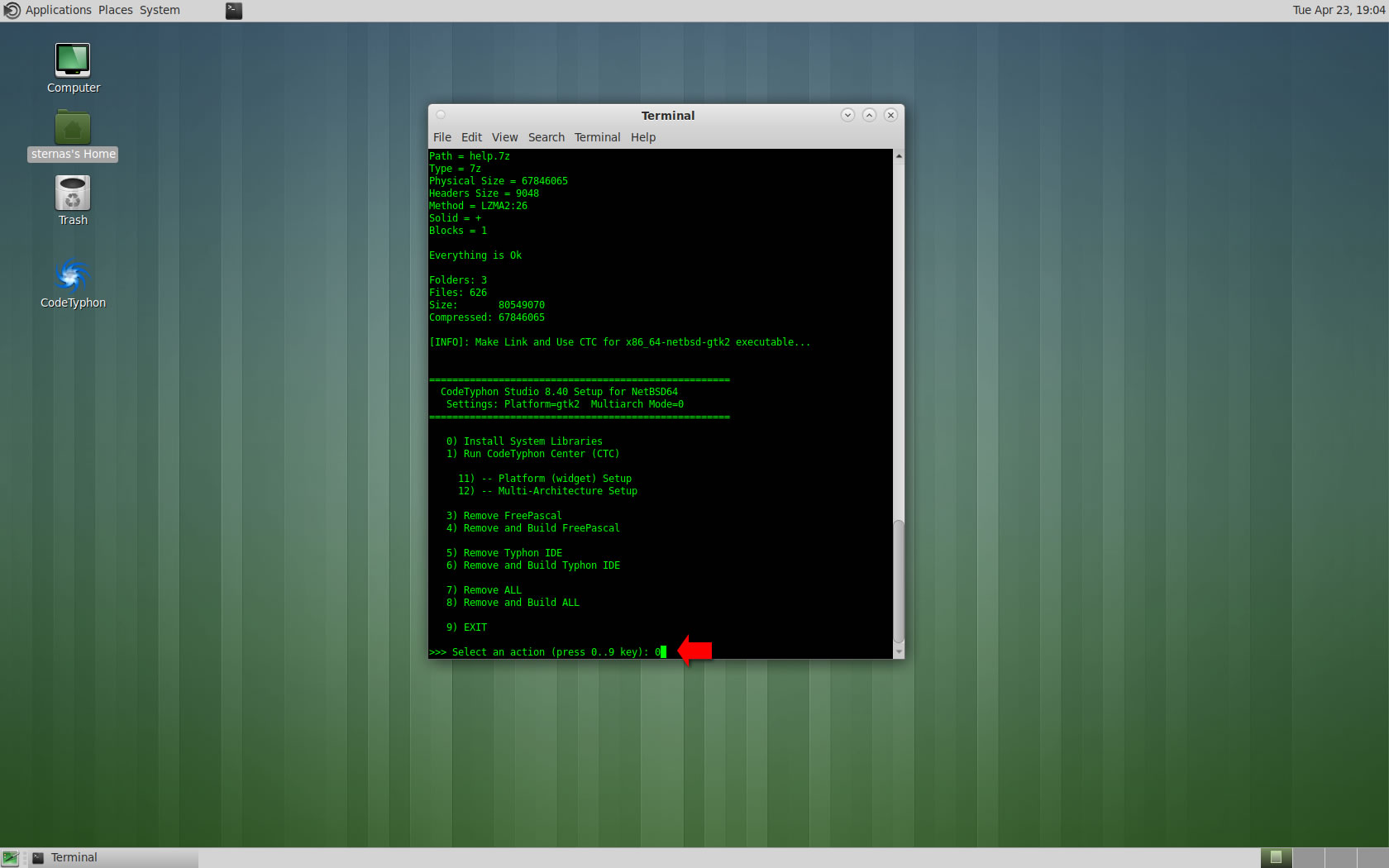Viewport: 1389px width, 868px height.
Task: Click 'CodeTyphon Studio 8.40 Setup for NetBSD64' heading
Action: (559, 392)
